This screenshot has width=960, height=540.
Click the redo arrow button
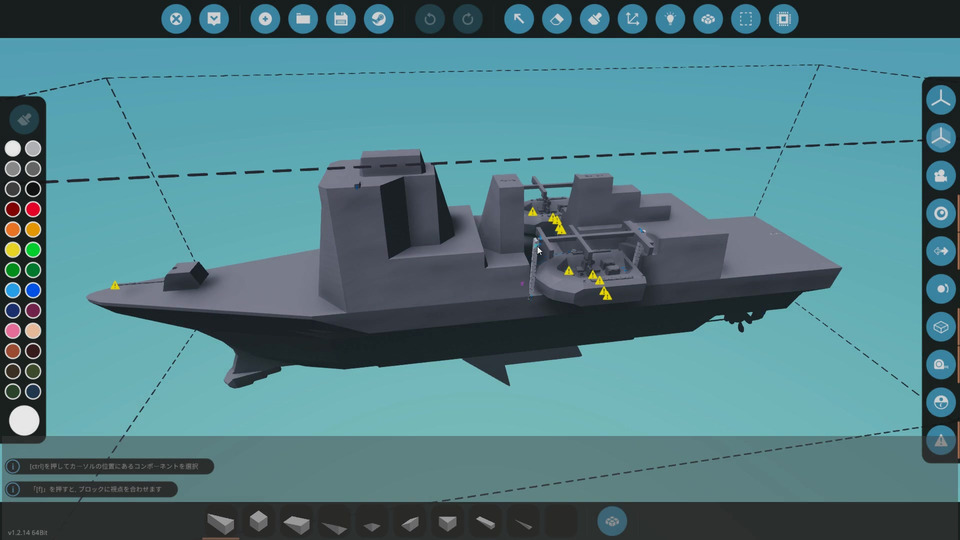468,19
